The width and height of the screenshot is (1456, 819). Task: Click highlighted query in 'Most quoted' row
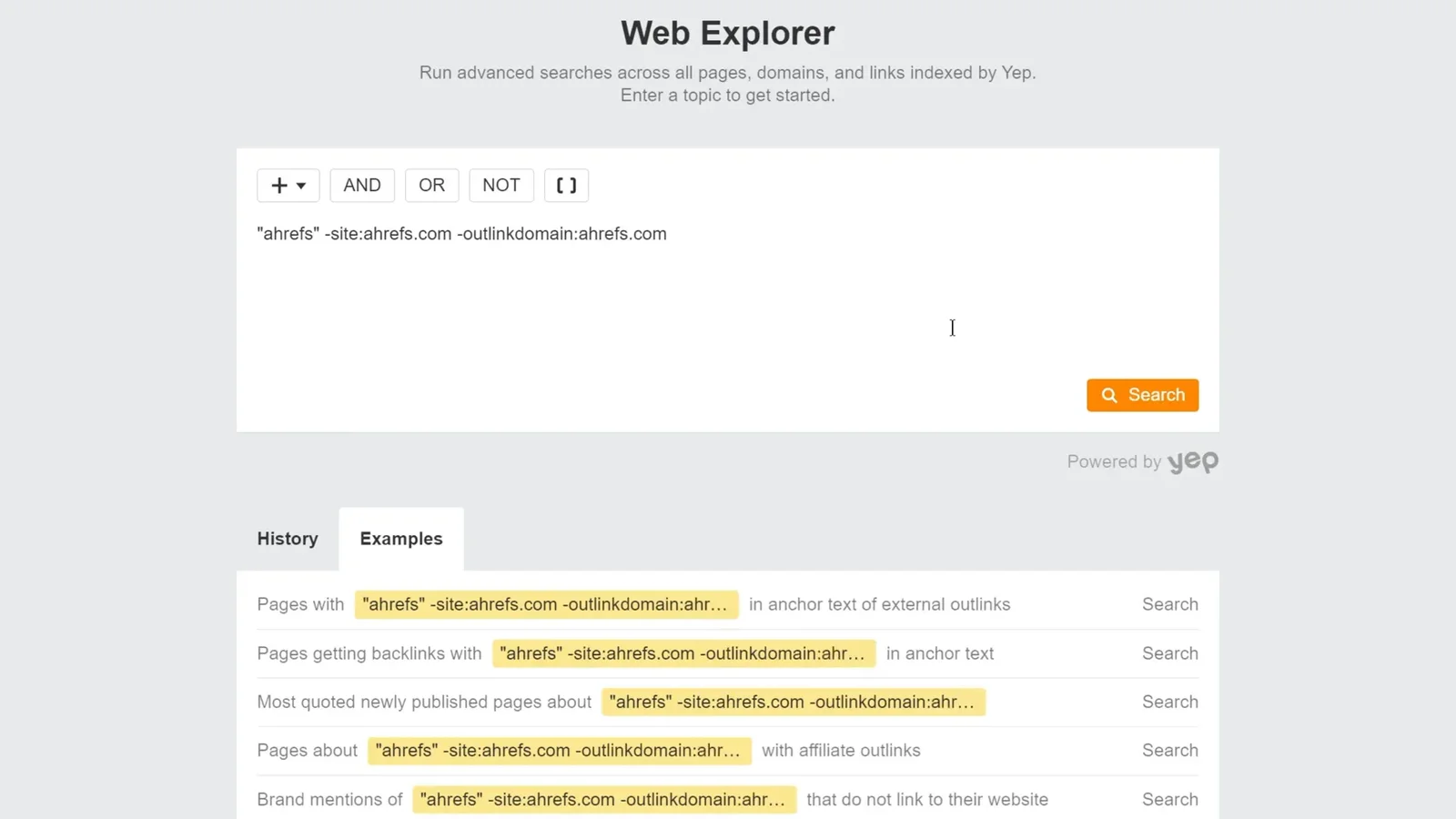[x=793, y=702]
